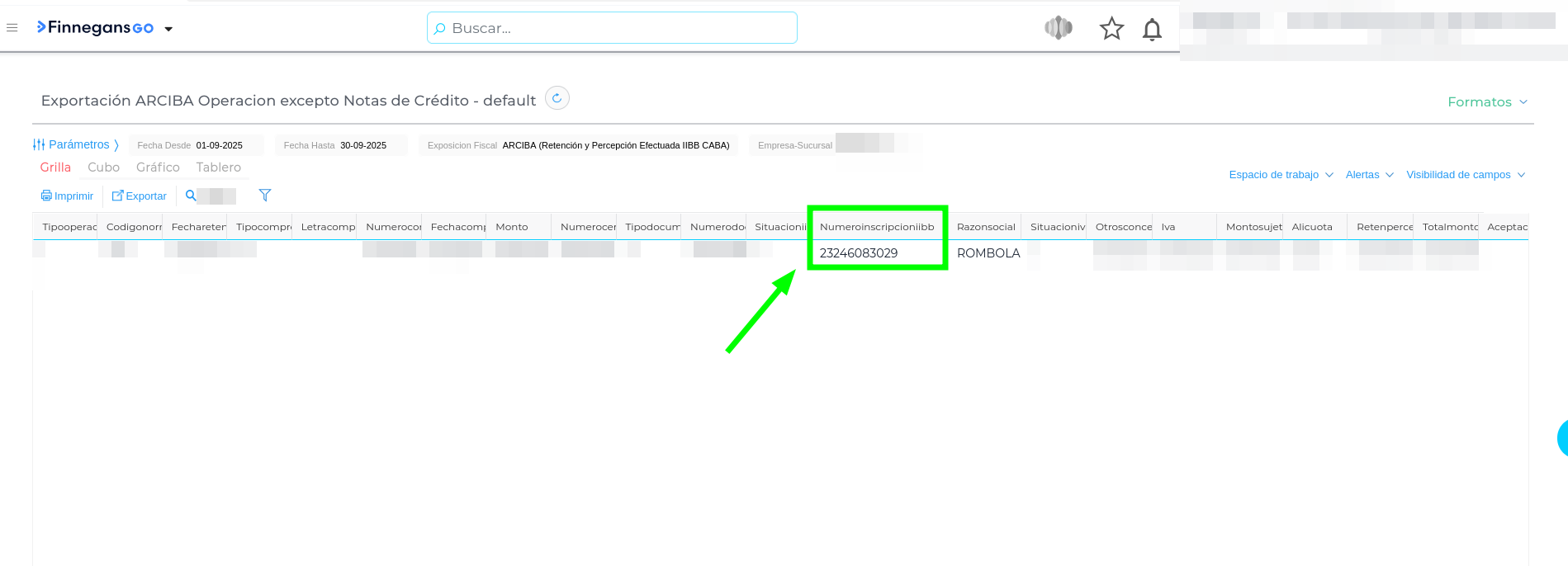Expand the Parámetros panel
1568x566 pixels.
click(x=76, y=145)
